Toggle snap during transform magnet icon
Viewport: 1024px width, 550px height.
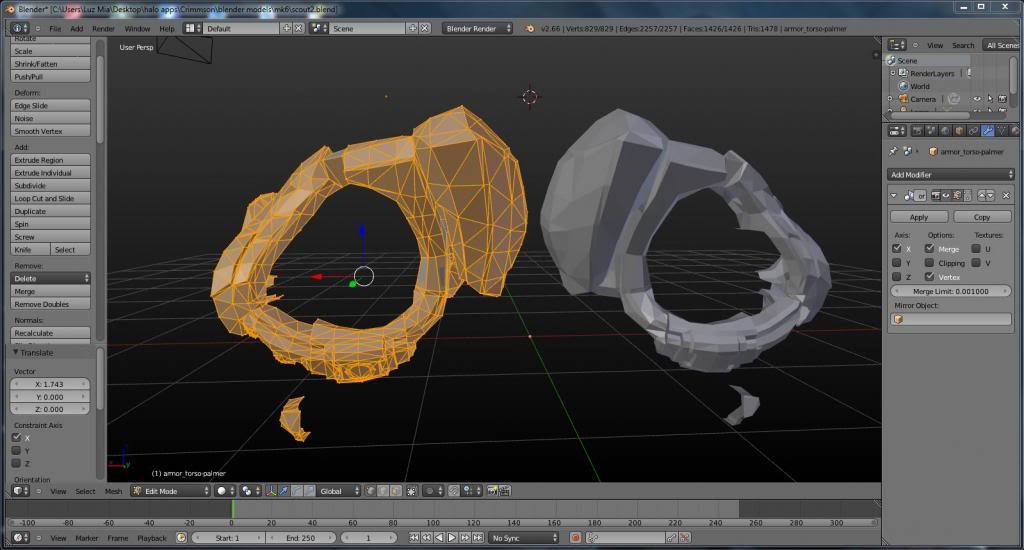[x=453, y=491]
